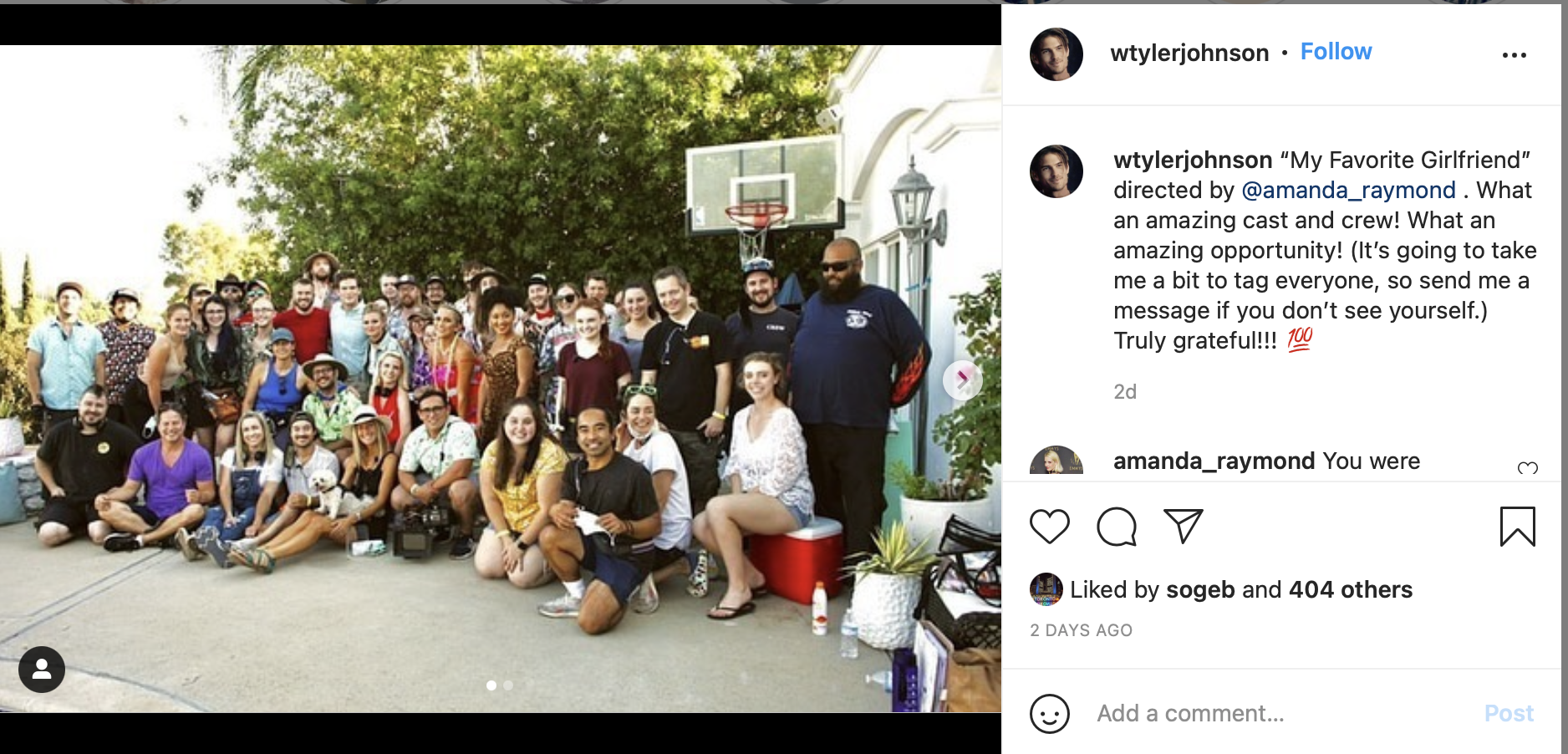The height and width of the screenshot is (754, 1568).
Task: Open the three-dot more options menu
Action: (x=1515, y=55)
